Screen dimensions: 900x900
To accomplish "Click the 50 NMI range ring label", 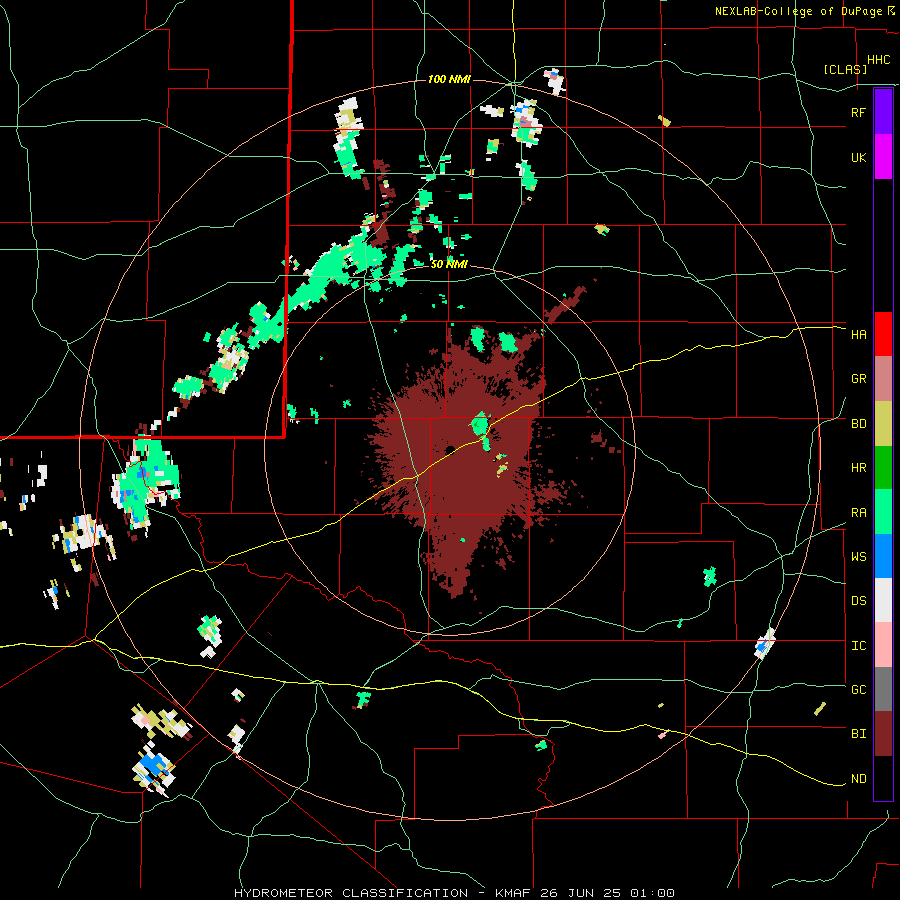I will [449, 264].
